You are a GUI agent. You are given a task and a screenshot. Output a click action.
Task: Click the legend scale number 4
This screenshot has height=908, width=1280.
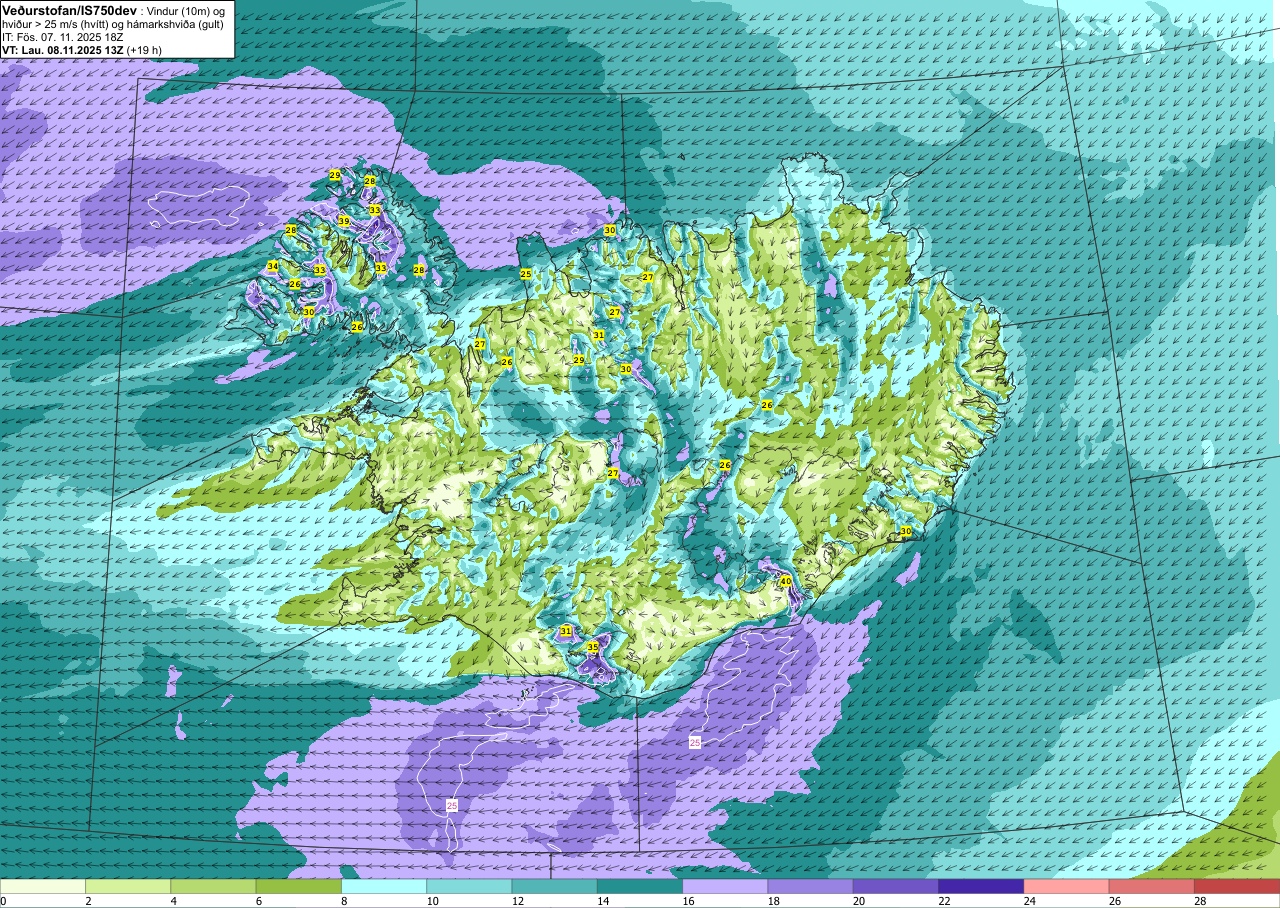174,901
